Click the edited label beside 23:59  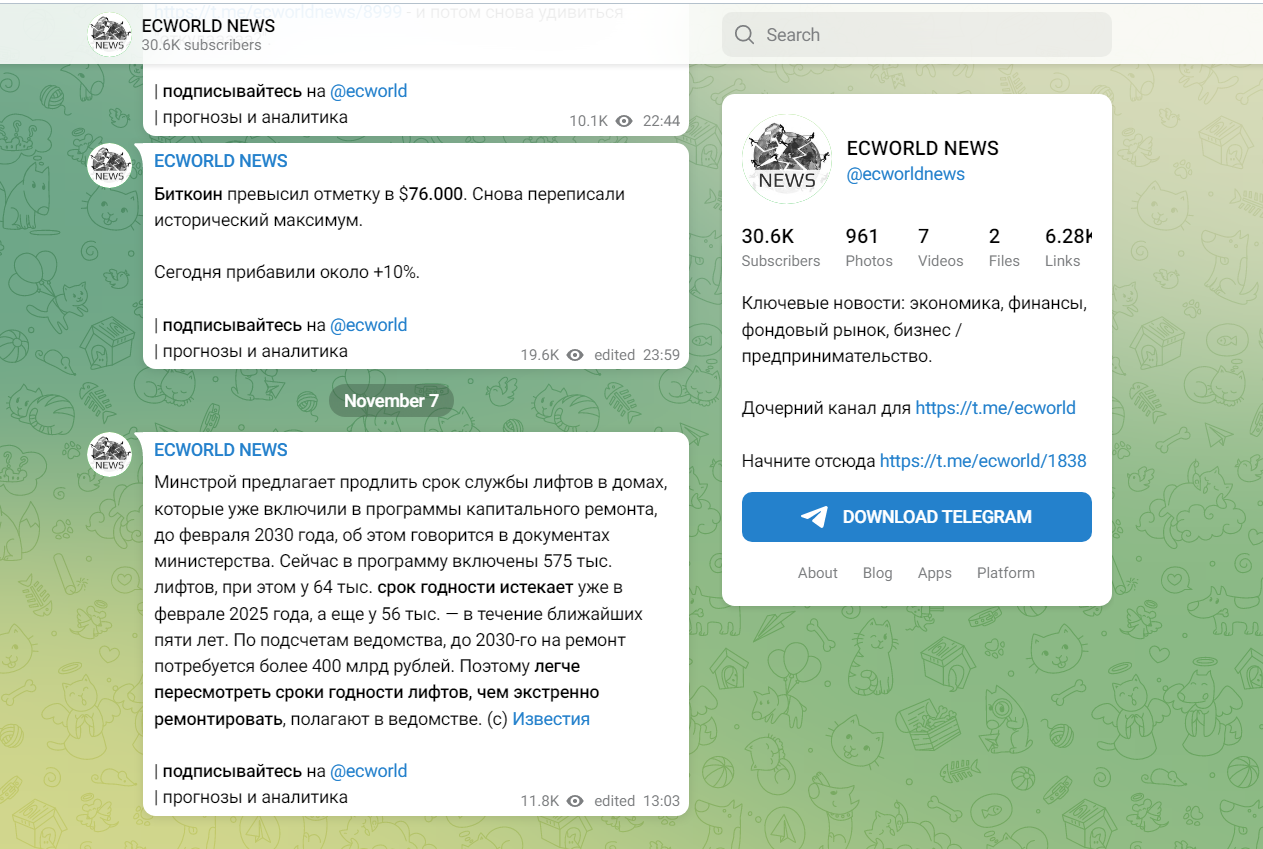coord(614,355)
